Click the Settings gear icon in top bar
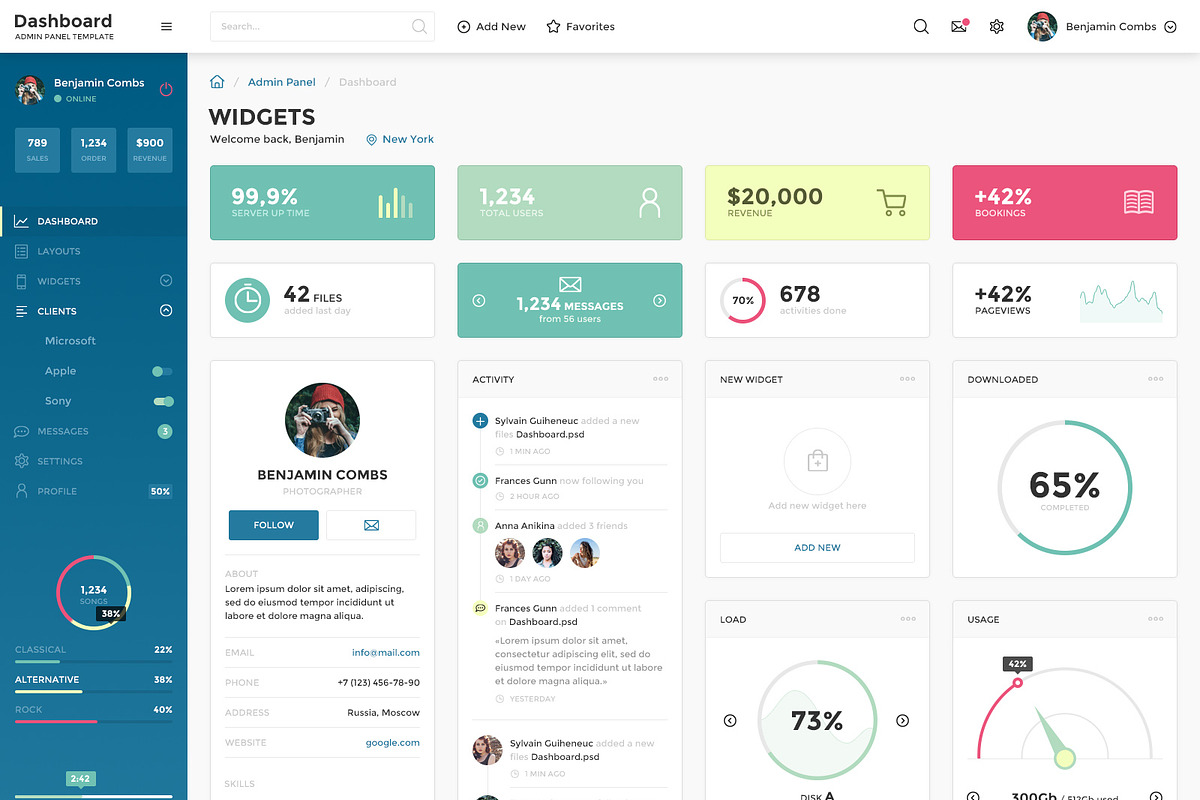 pyautogui.click(x=996, y=26)
